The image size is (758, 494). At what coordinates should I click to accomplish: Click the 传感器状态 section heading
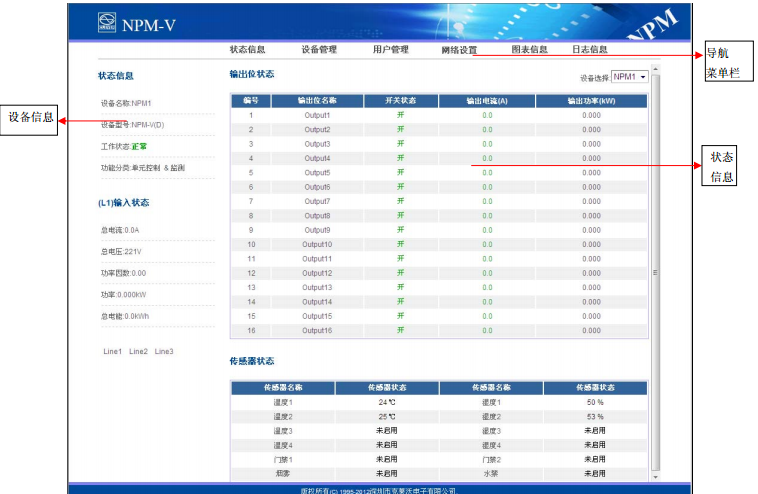coord(252,361)
